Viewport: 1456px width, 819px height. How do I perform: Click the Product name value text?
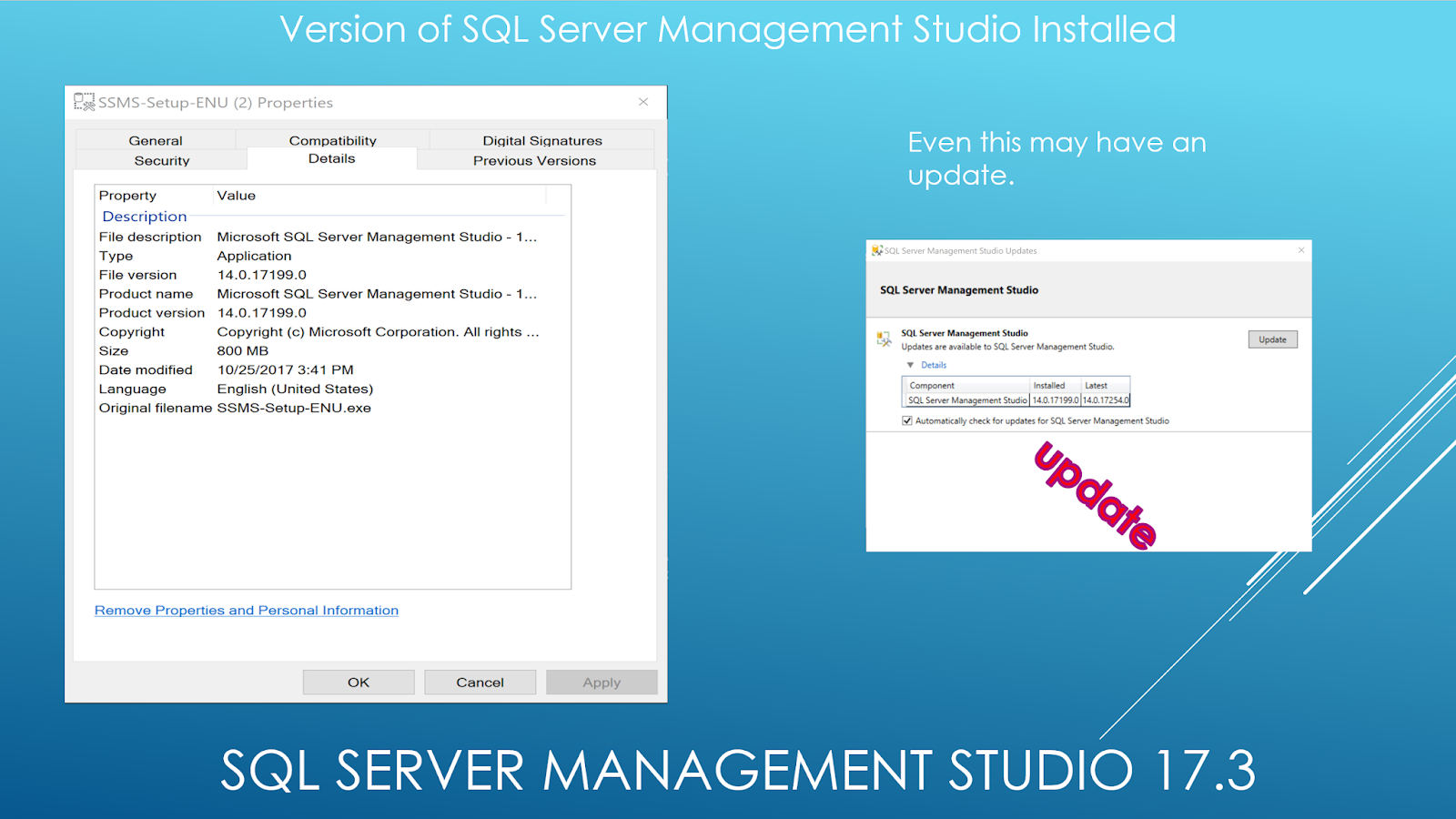point(377,294)
